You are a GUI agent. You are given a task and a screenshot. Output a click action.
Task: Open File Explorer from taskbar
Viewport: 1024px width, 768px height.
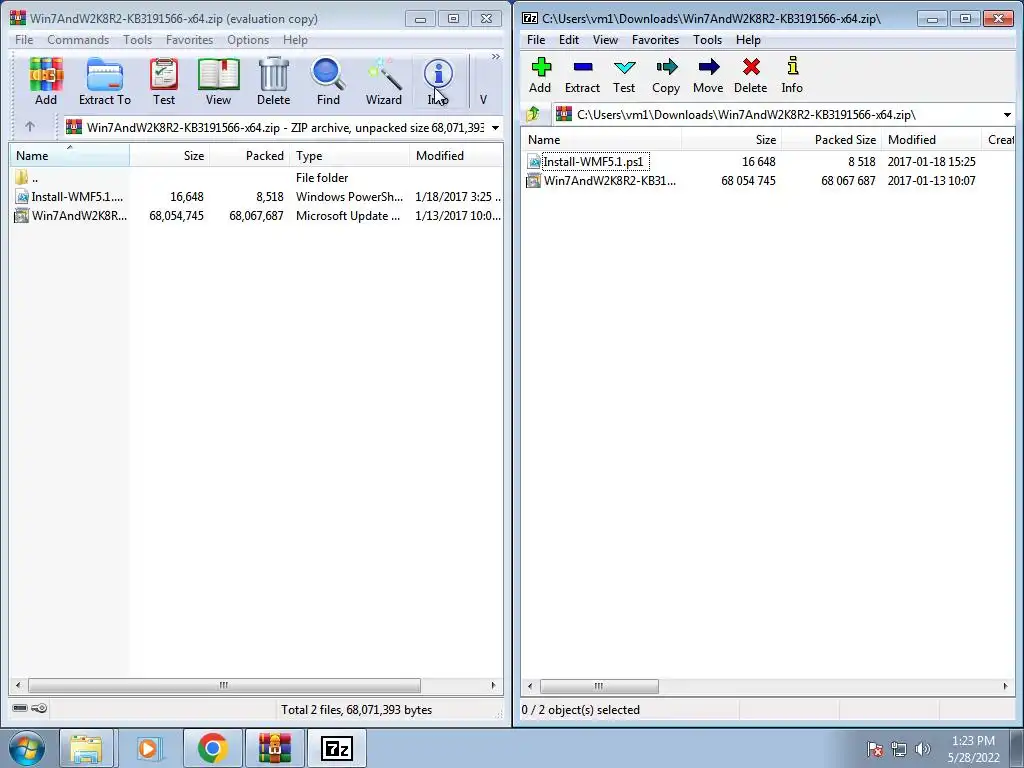[x=86, y=748]
